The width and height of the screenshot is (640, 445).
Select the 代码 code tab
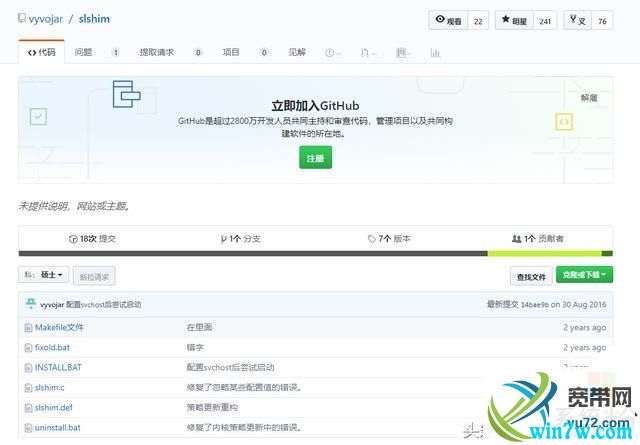point(42,52)
